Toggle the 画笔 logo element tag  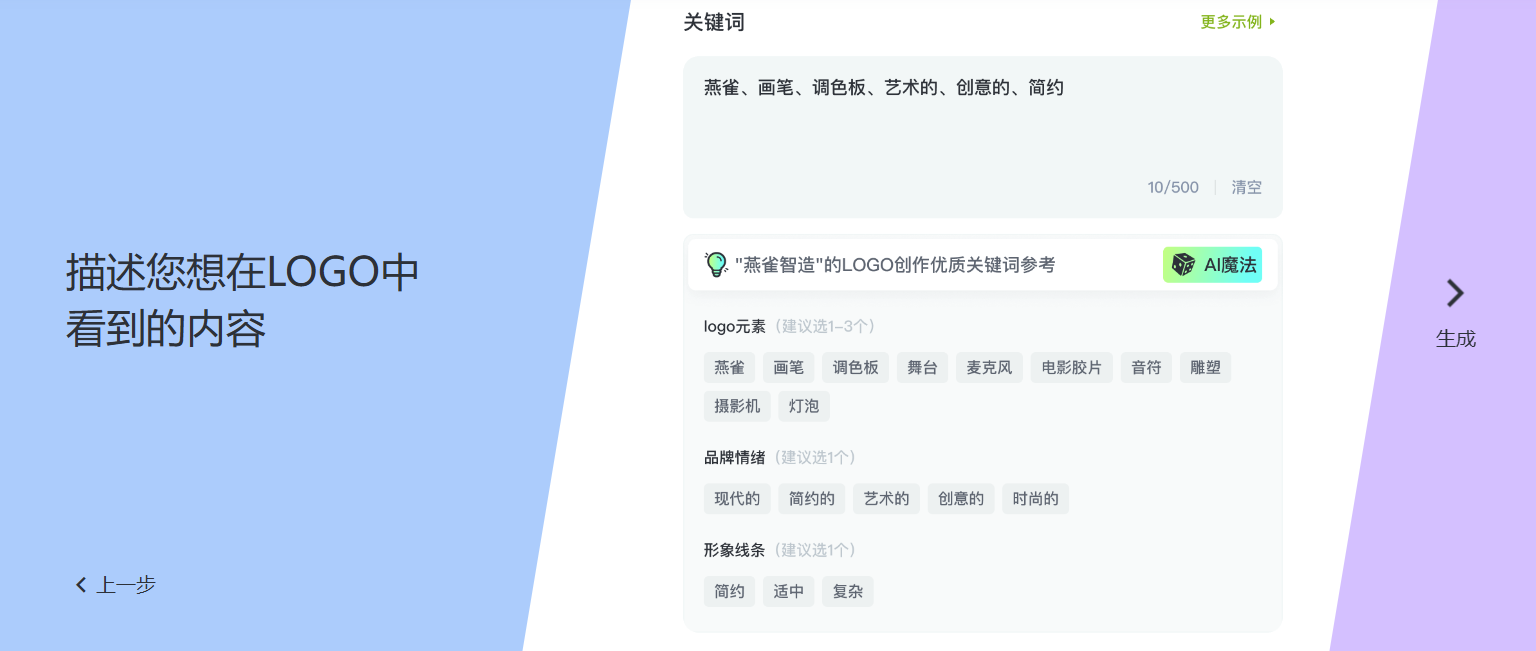click(788, 367)
